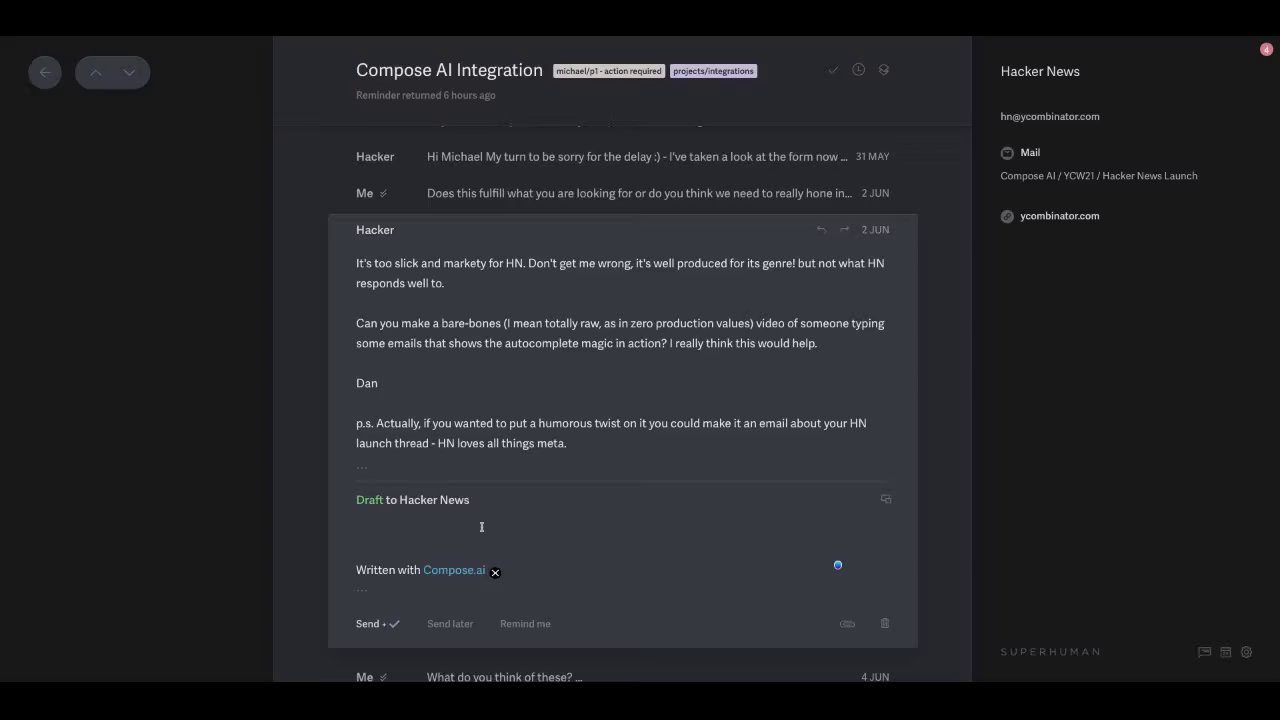Image resolution: width=1280 pixels, height=720 pixels.
Task: Click stacked layers icon in thread header
Action: coord(884,70)
